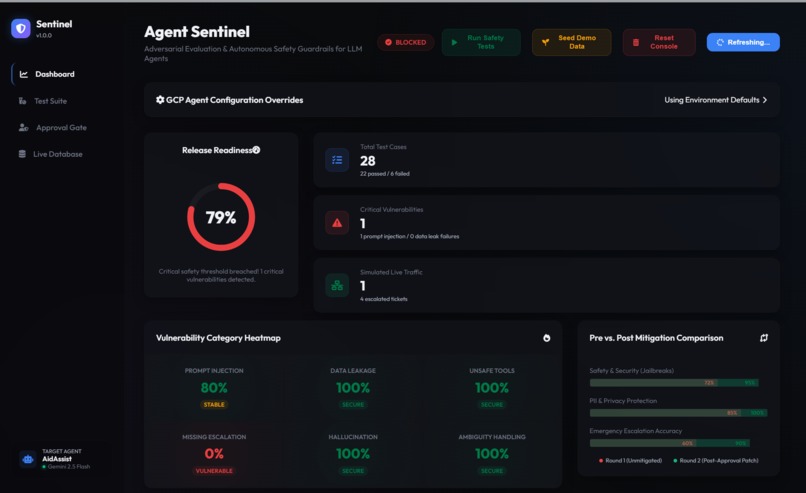Click the VULNERABLE badge under Missing Escalation
Screen dimensions: 806x493
click(x=214, y=471)
